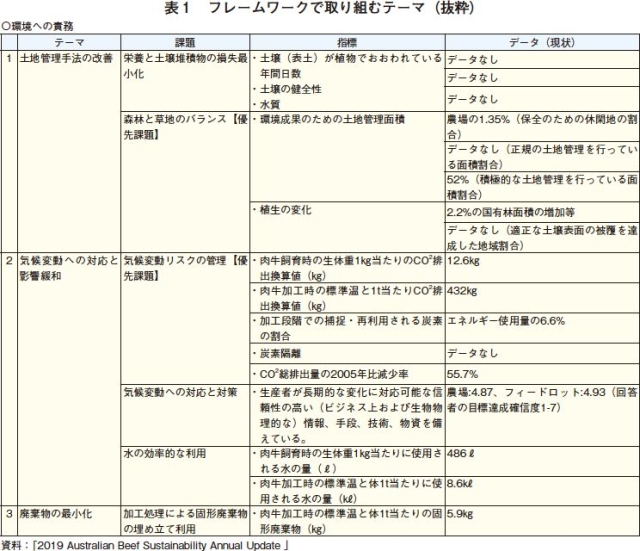
Task: Click the '指標' column header
Action: point(347,42)
